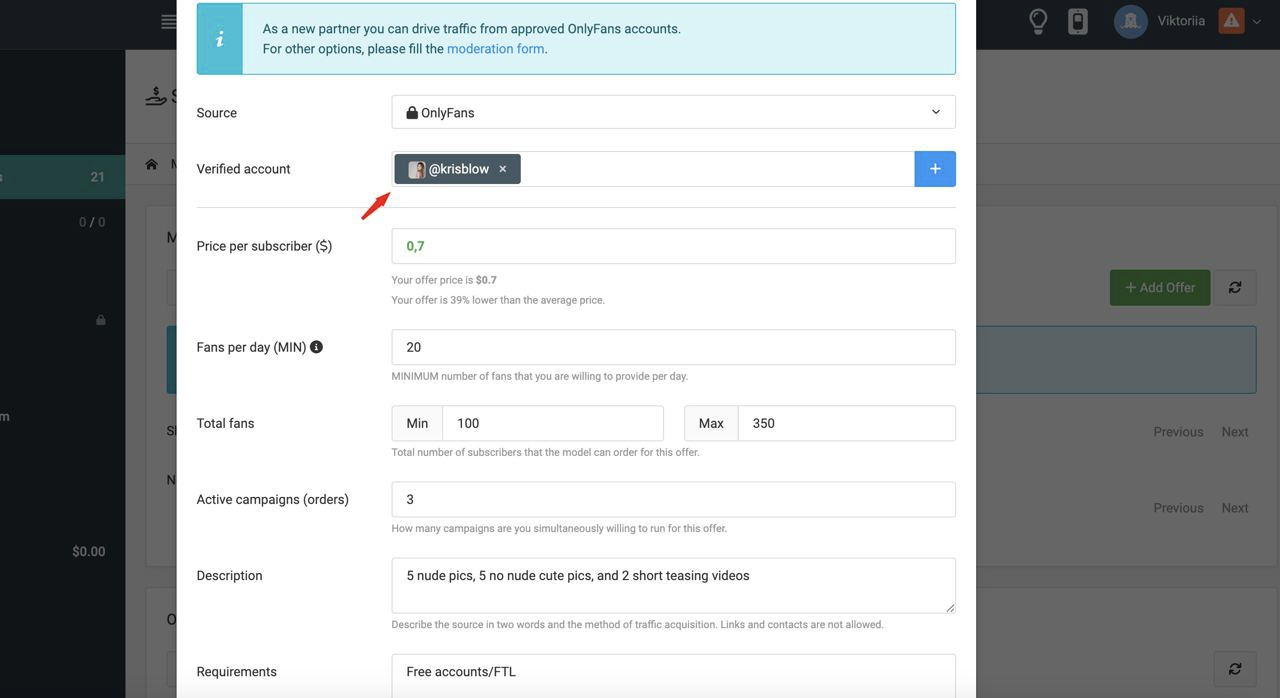Click the green Add Offer button
The height and width of the screenshot is (698, 1280).
[x=1159, y=288]
